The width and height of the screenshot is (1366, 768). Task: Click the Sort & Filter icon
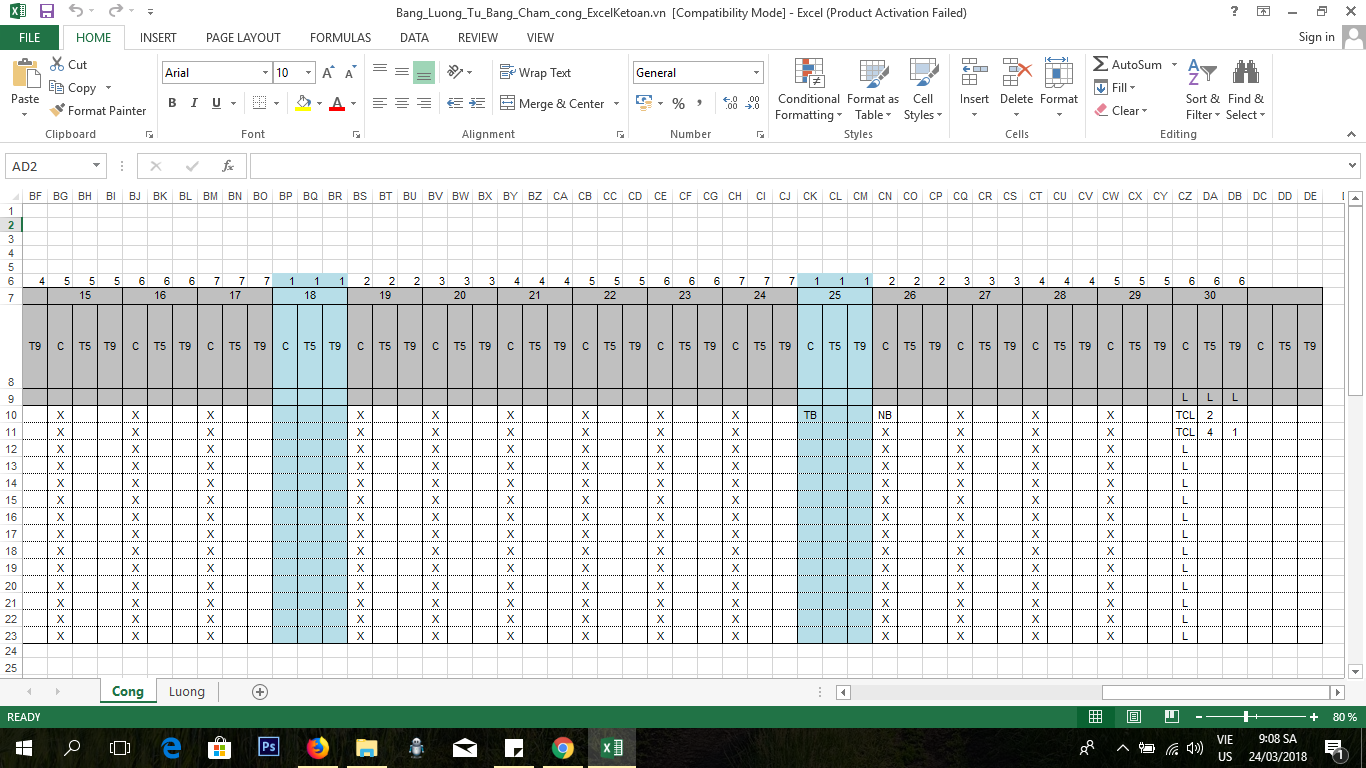[1201, 74]
